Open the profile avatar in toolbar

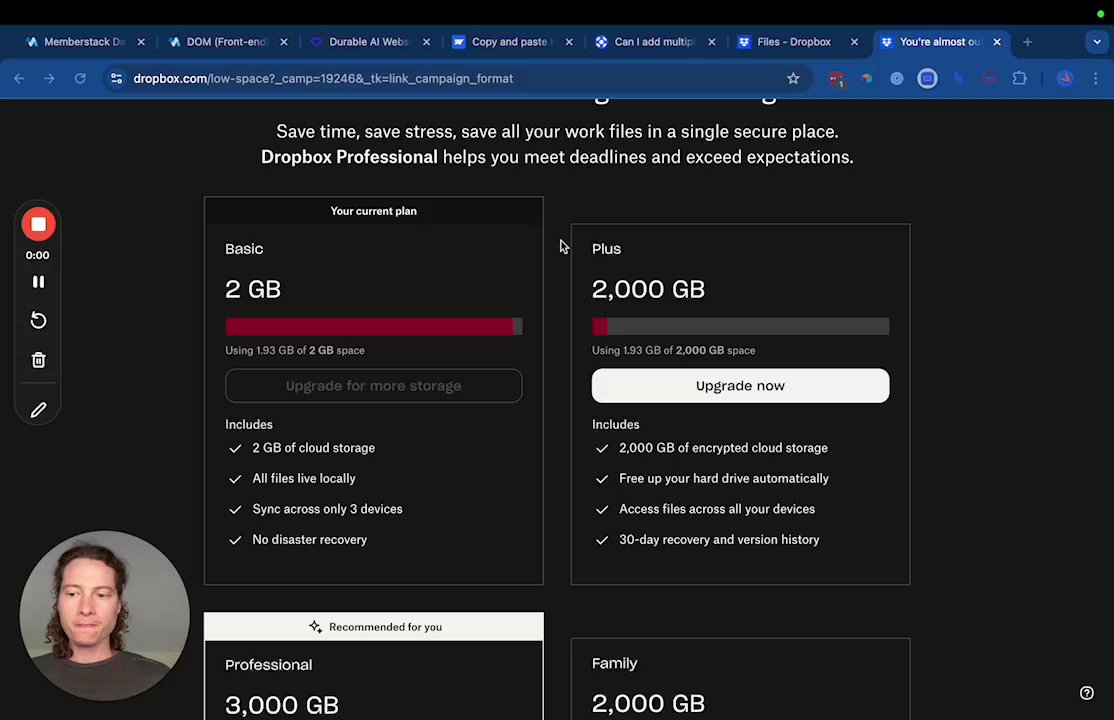point(1064,79)
